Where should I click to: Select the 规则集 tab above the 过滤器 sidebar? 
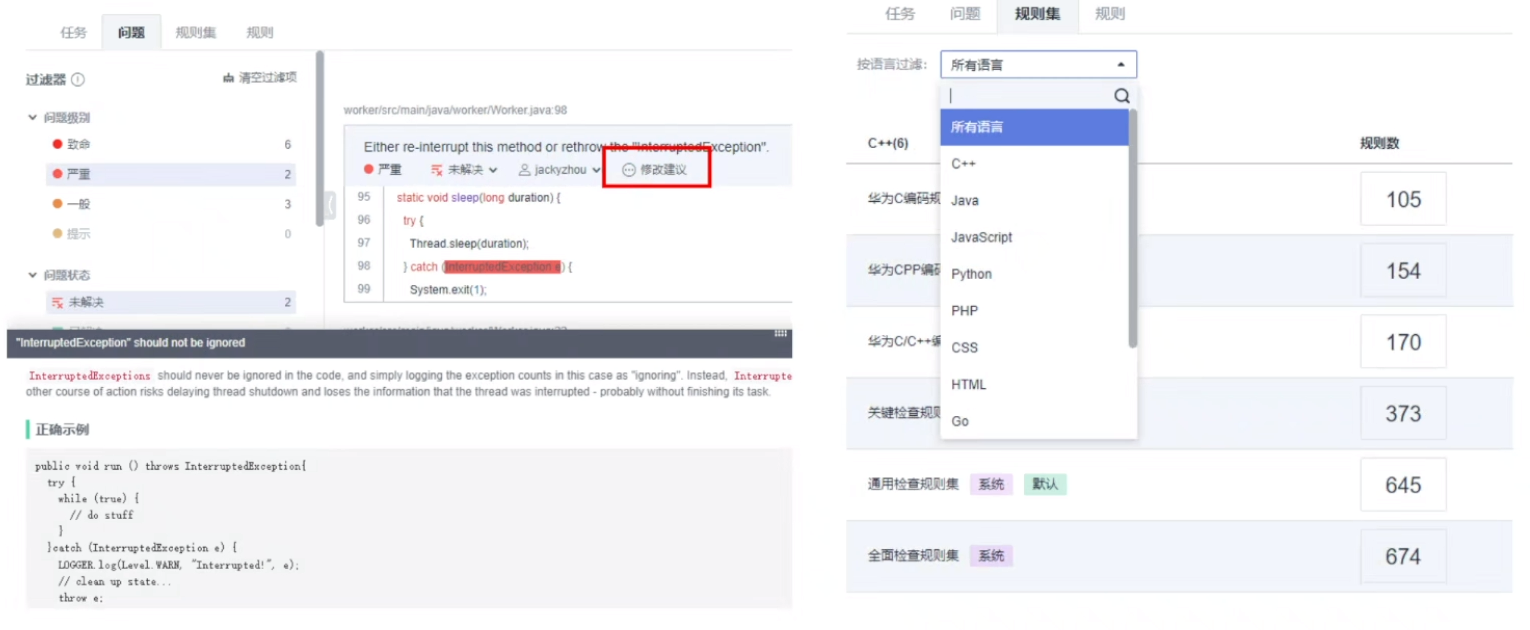[x=196, y=33]
